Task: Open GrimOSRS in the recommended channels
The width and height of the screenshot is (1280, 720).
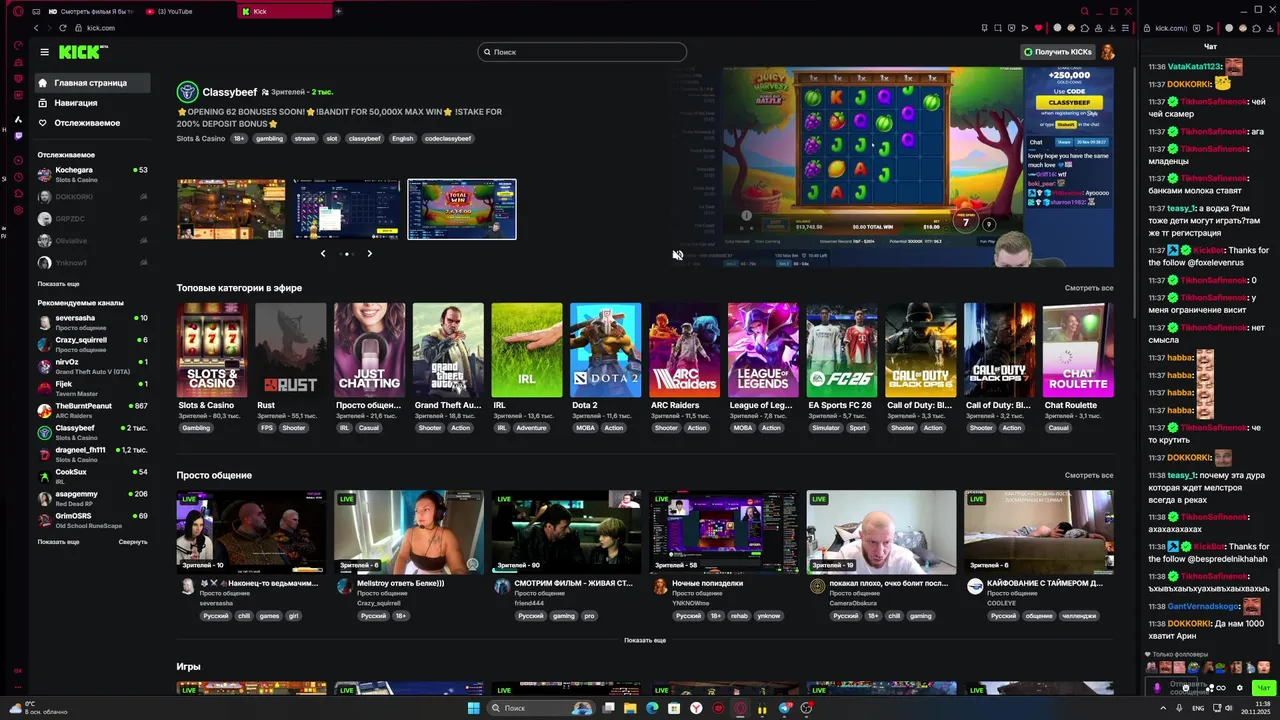Action: point(92,520)
